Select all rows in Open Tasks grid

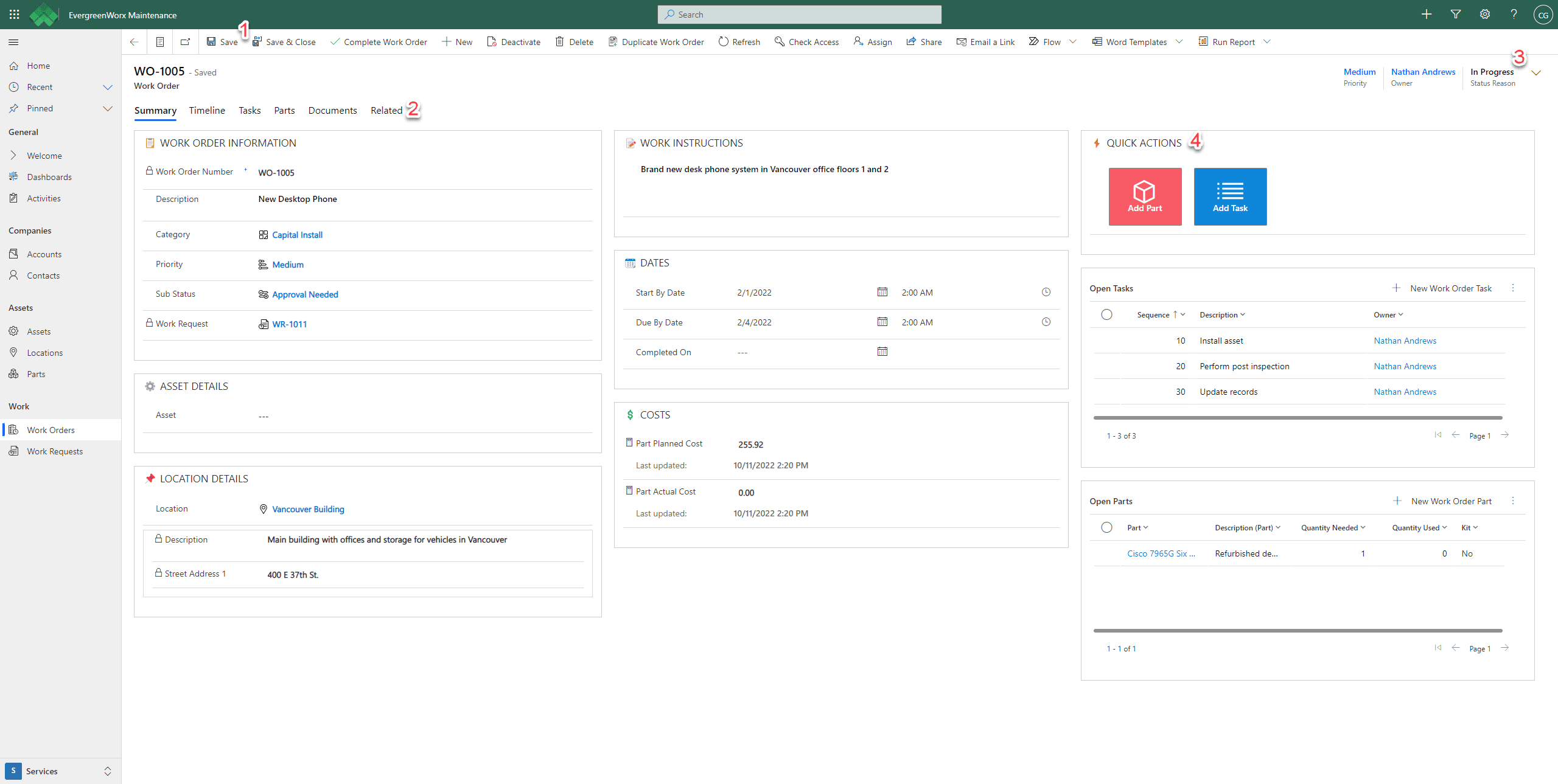click(x=1106, y=314)
